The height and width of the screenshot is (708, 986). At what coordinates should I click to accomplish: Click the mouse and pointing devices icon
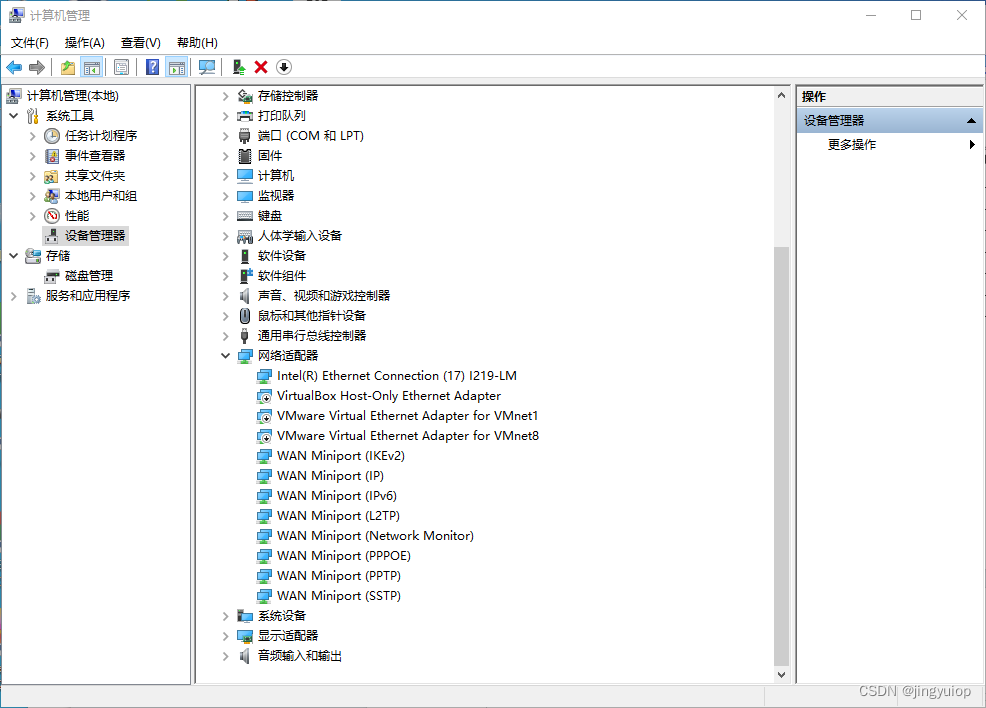tap(245, 316)
